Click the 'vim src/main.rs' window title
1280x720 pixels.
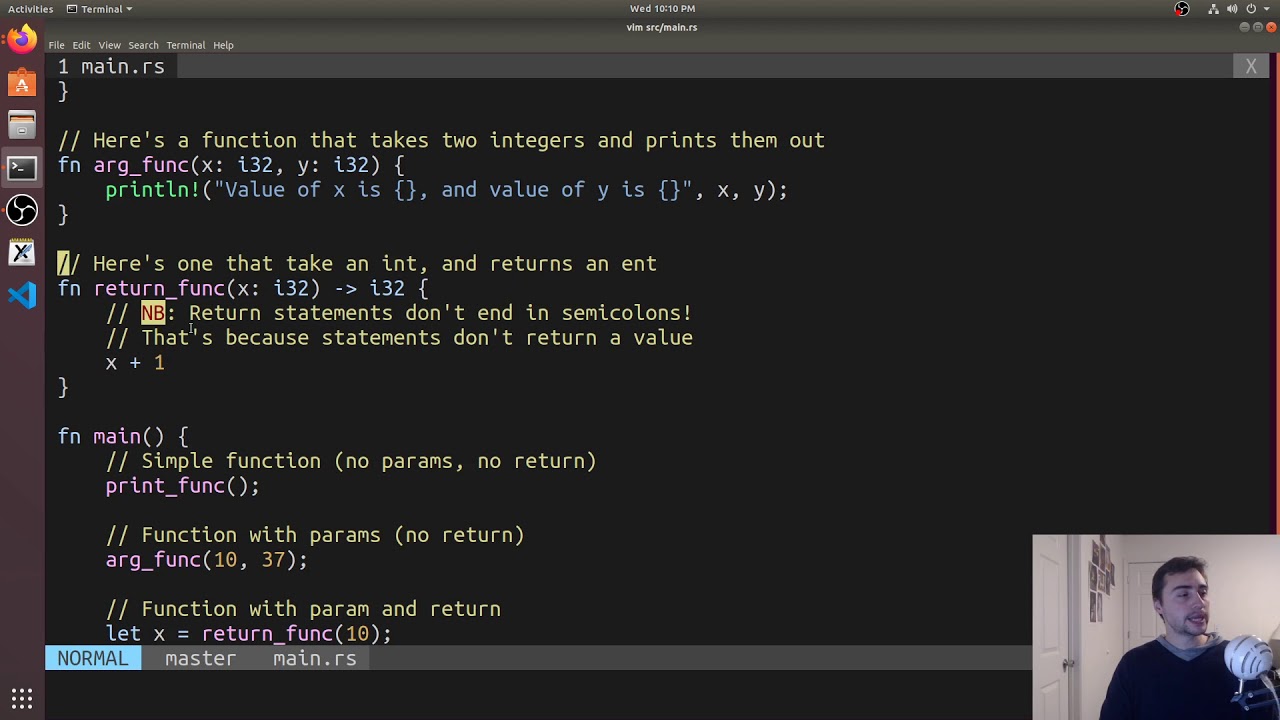point(662,27)
